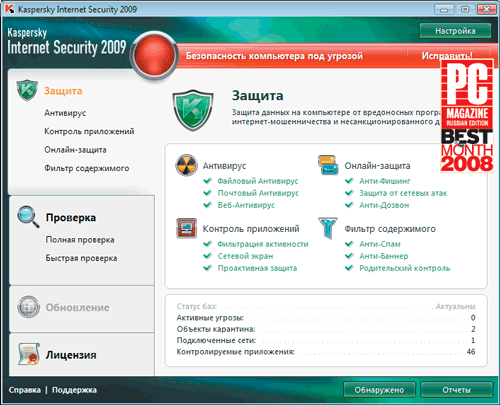Click the Контроль приложений heading in main panel
The height and width of the screenshot is (405, 500).
pyautogui.click(x=251, y=229)
